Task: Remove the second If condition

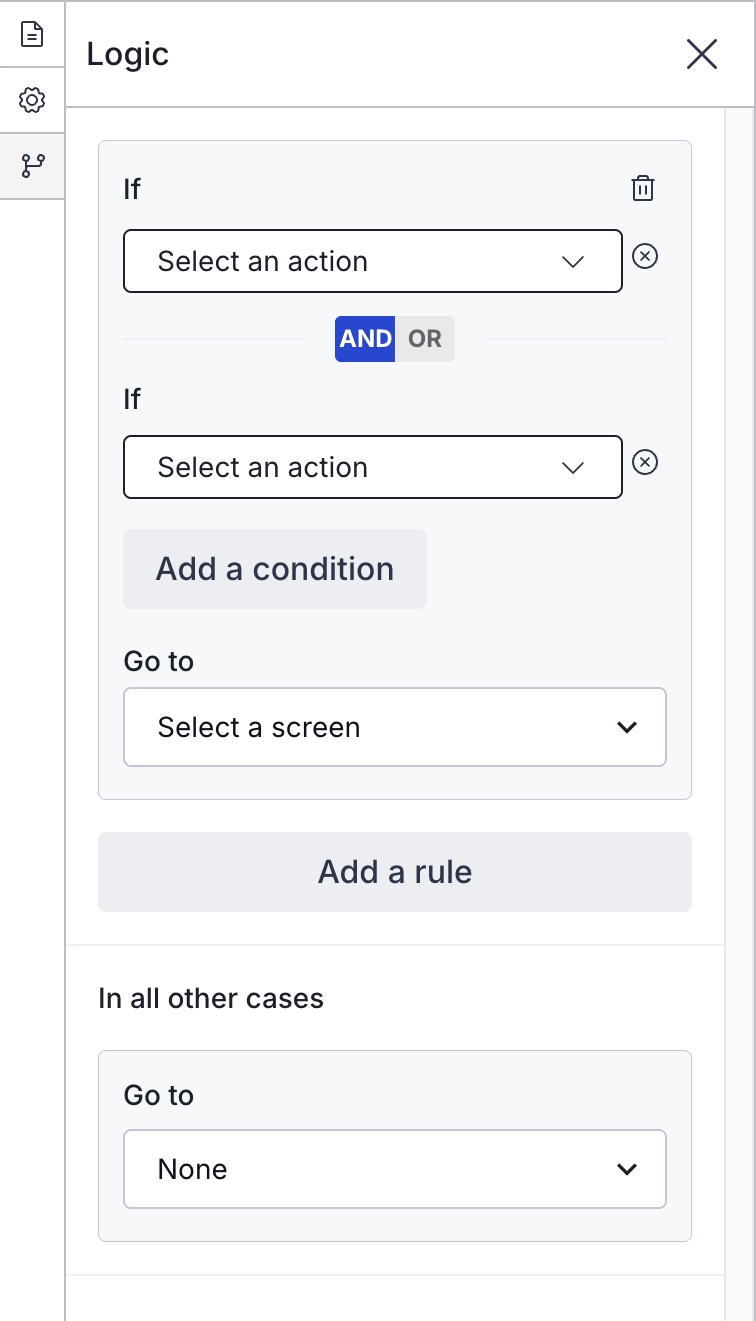Action: pyautogui.click(x=646, y=462)
